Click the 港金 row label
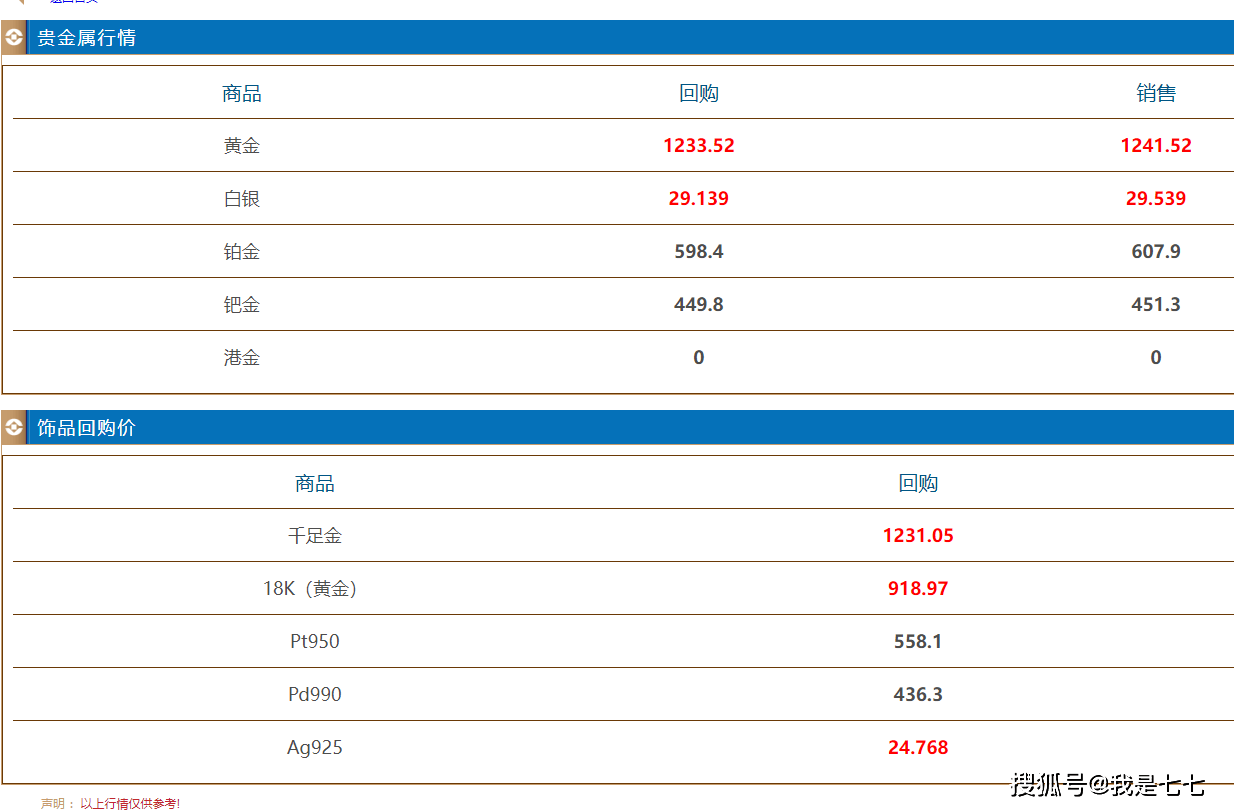The image size is (1234, 811). coord(242,358)
